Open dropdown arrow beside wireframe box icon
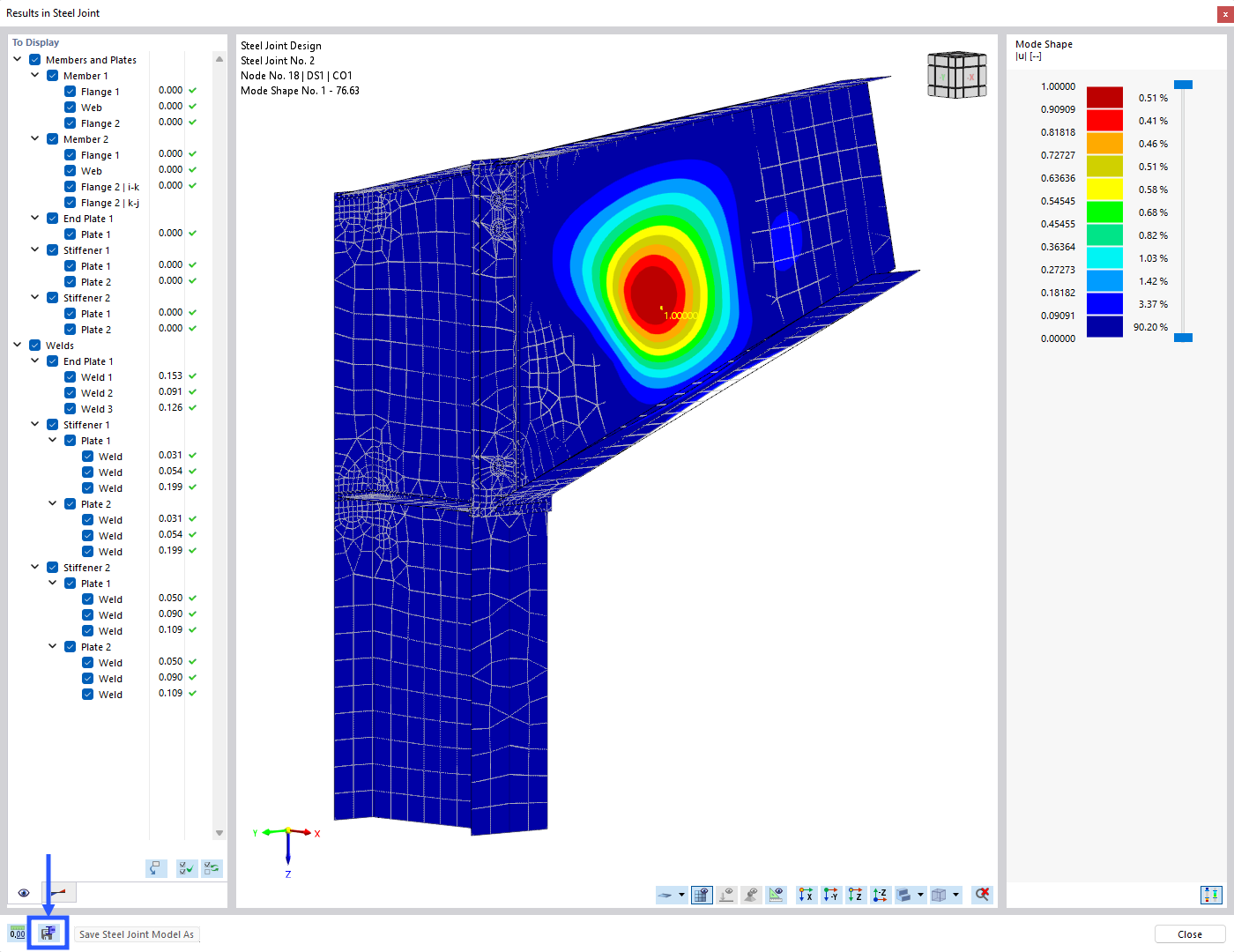Image resolution: width=1234 pixels, height=952 pixels. pos(955,895)
